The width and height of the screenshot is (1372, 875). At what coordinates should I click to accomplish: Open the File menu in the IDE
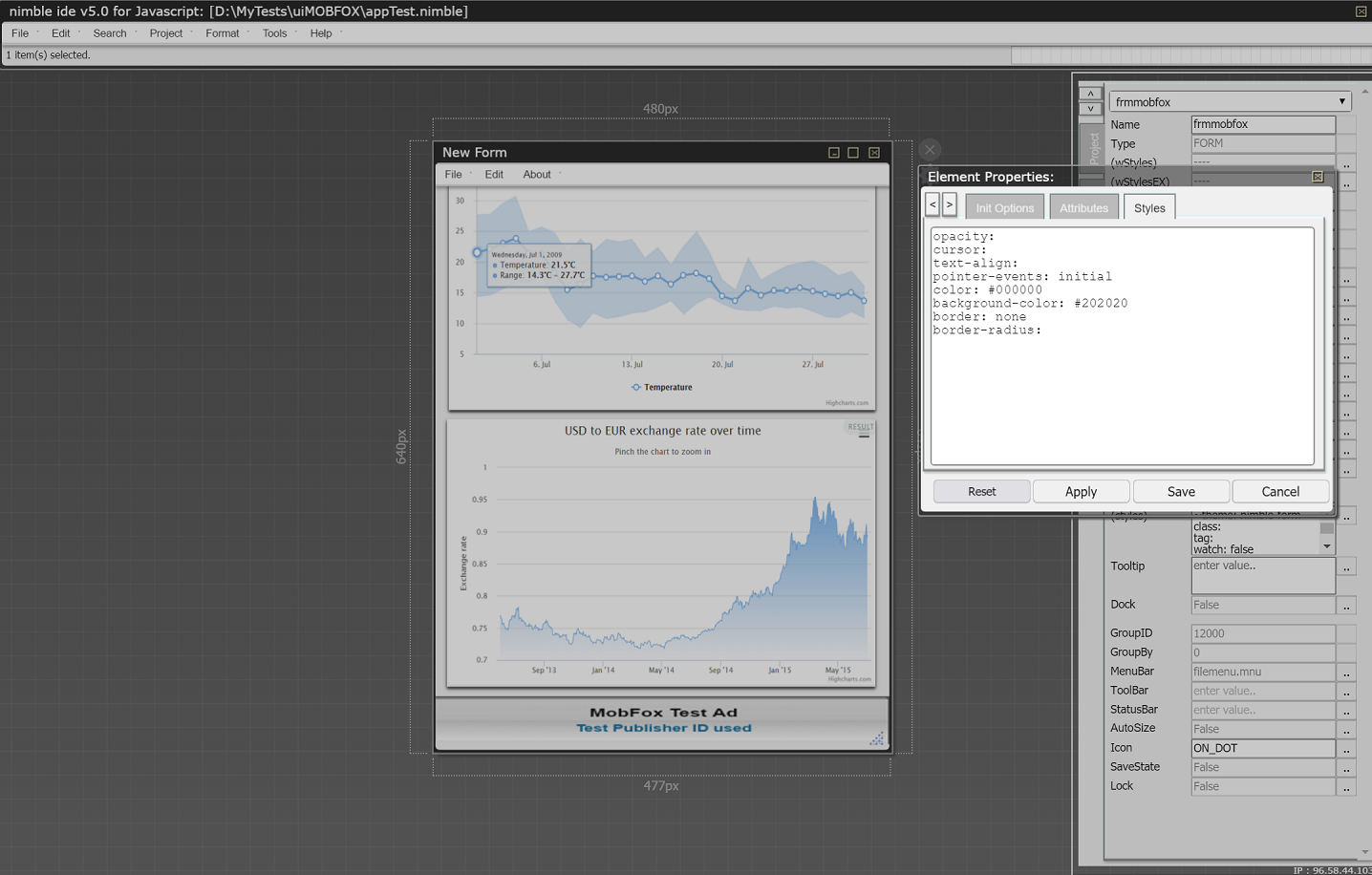click(x=20, y=33)
